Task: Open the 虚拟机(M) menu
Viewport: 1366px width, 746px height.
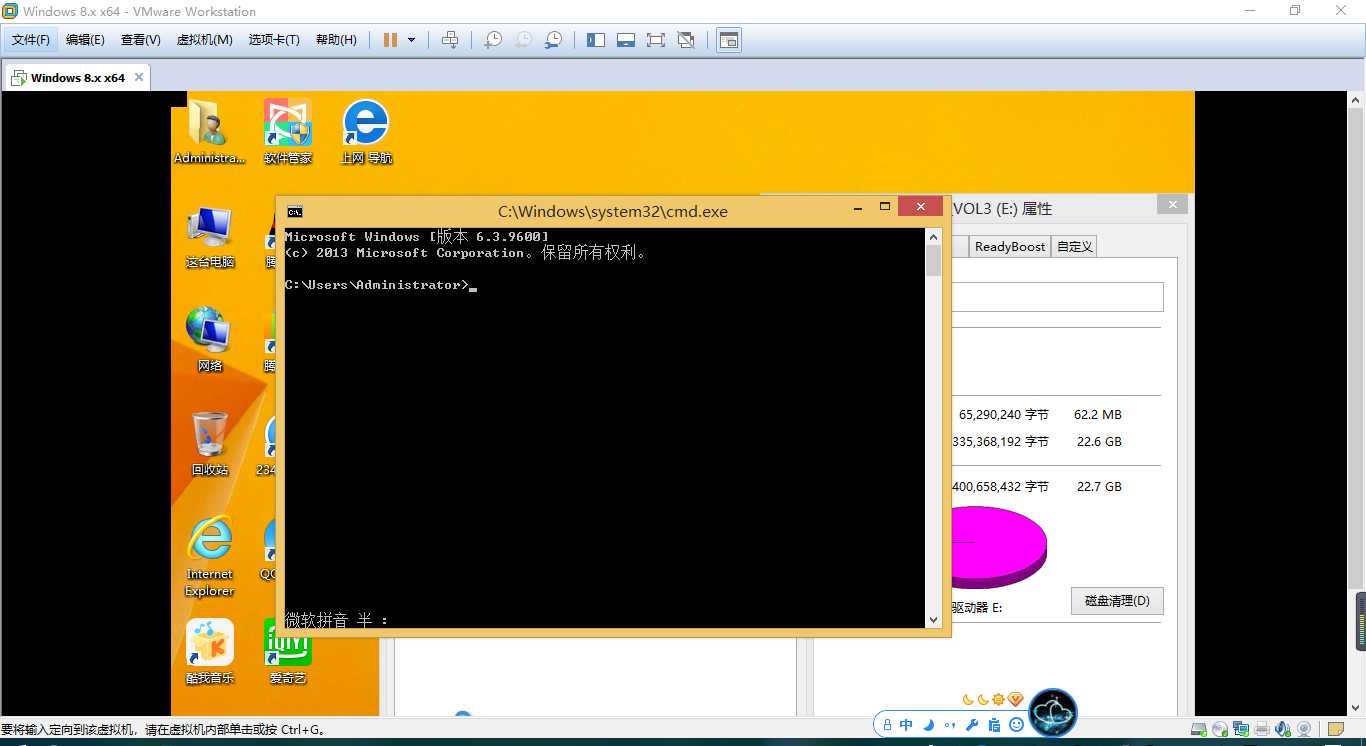Action: (204, 40)
